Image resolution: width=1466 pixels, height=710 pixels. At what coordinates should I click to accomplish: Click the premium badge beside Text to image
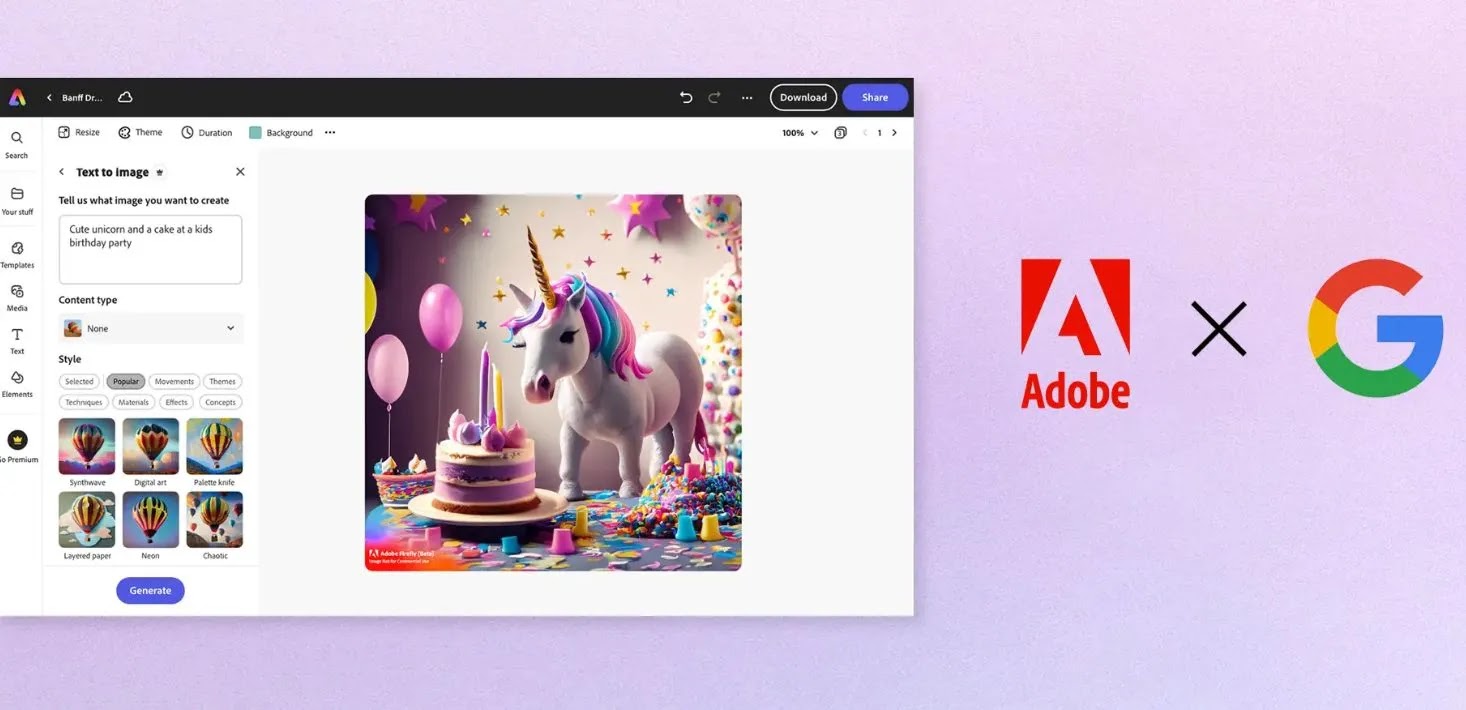click(160, 172)
